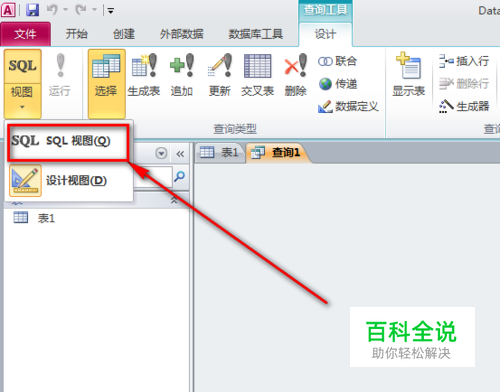500x392 pixels.
Task: Switch to the 创建 ribbon tab
Action: [124, 34]
